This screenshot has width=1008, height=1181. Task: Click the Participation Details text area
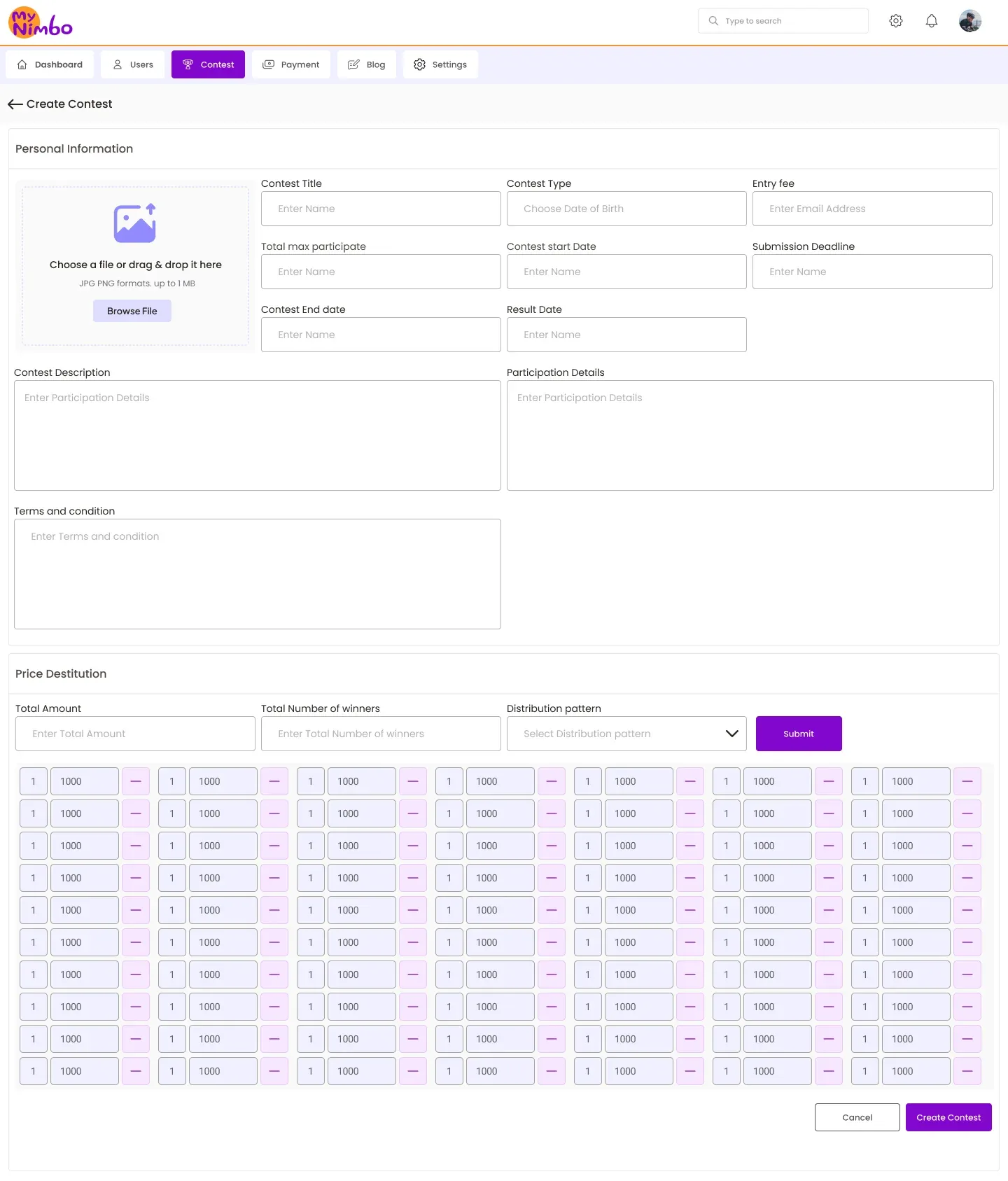pos(750,435)
